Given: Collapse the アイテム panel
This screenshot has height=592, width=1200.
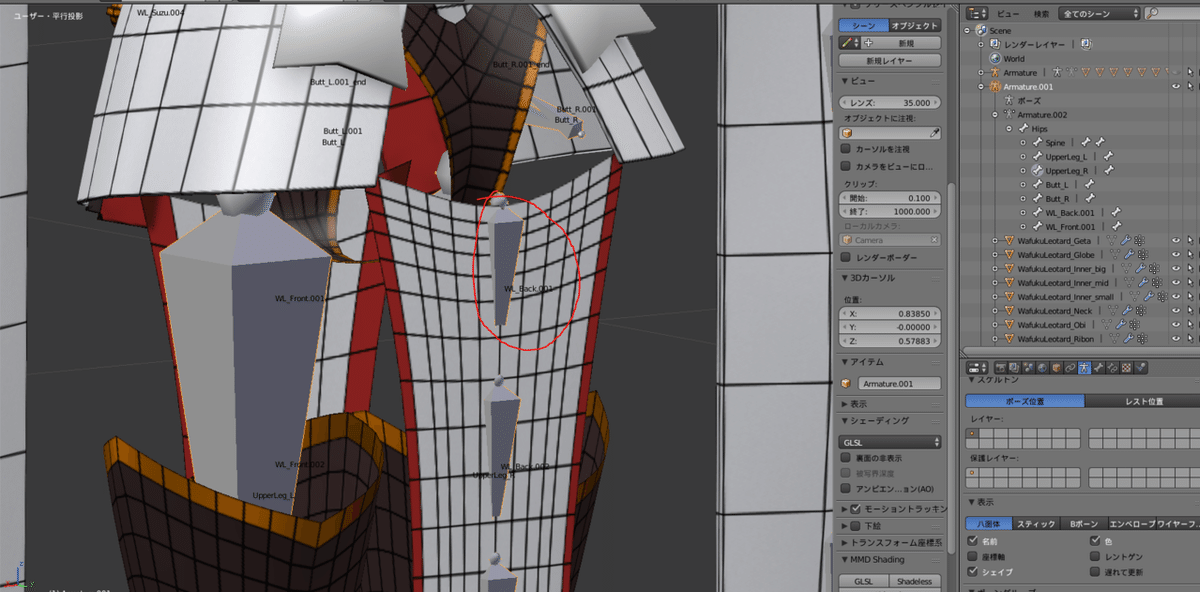Looking at the screenshot, I should coord(845,362).
